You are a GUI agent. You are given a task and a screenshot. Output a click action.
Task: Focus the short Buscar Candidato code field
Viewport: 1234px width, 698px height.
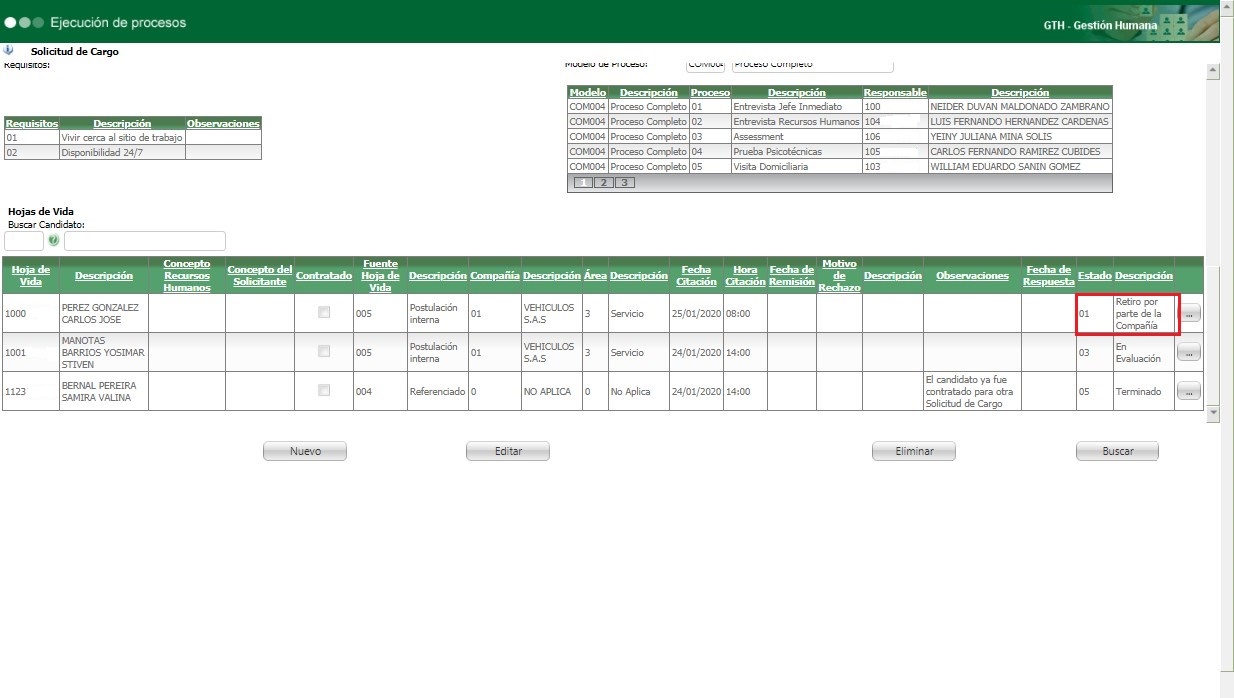pos(24,241)
